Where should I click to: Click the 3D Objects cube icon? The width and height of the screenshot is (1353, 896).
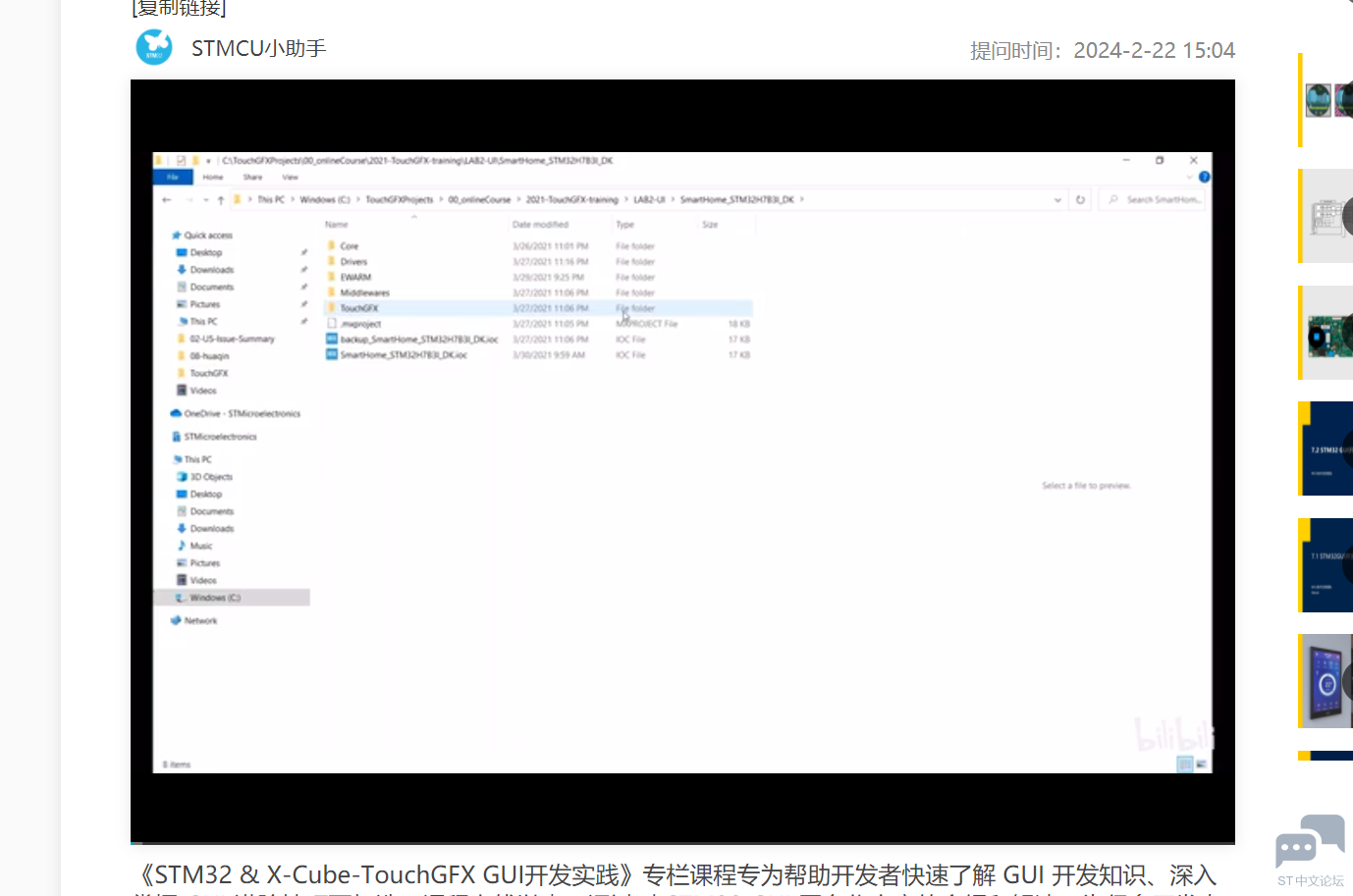pos(182,477)
